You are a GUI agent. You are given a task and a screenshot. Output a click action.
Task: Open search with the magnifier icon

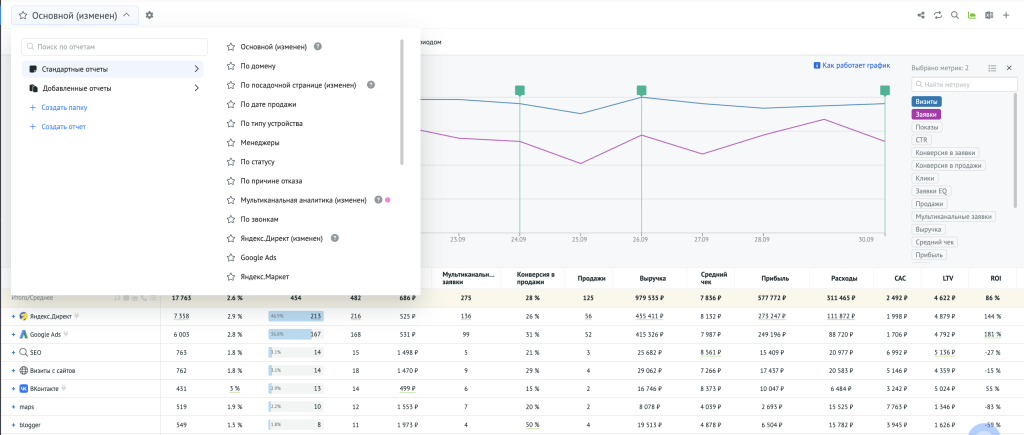(955, 16)
